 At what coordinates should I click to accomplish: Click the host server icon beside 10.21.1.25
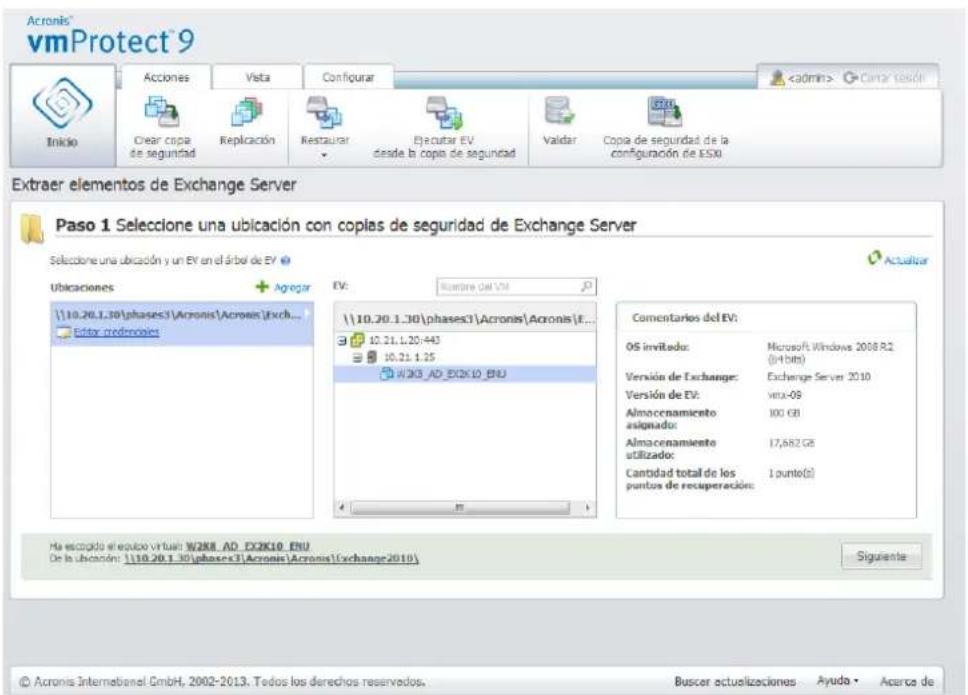point(372,357)
